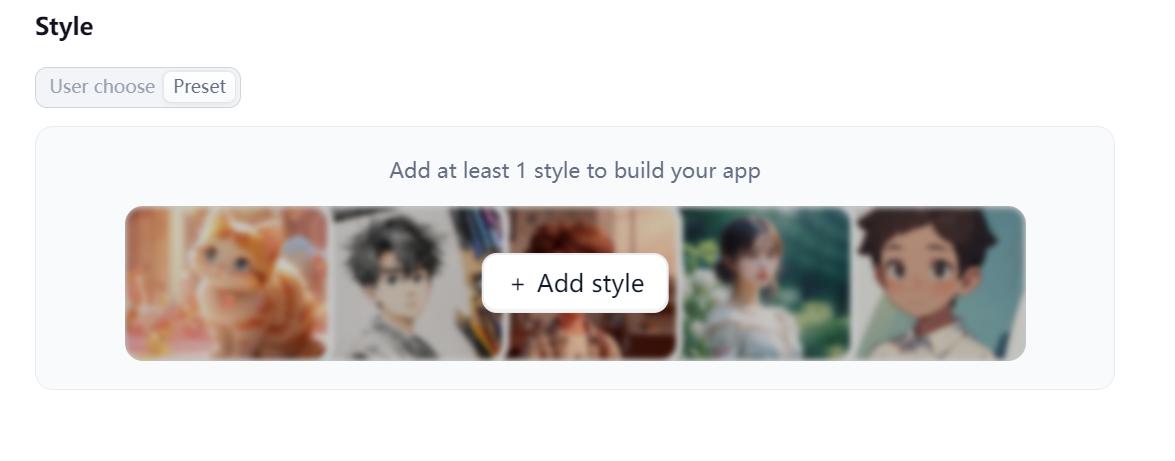
Task: Select the Preset style mode
Action: click(x=199, y=87)
